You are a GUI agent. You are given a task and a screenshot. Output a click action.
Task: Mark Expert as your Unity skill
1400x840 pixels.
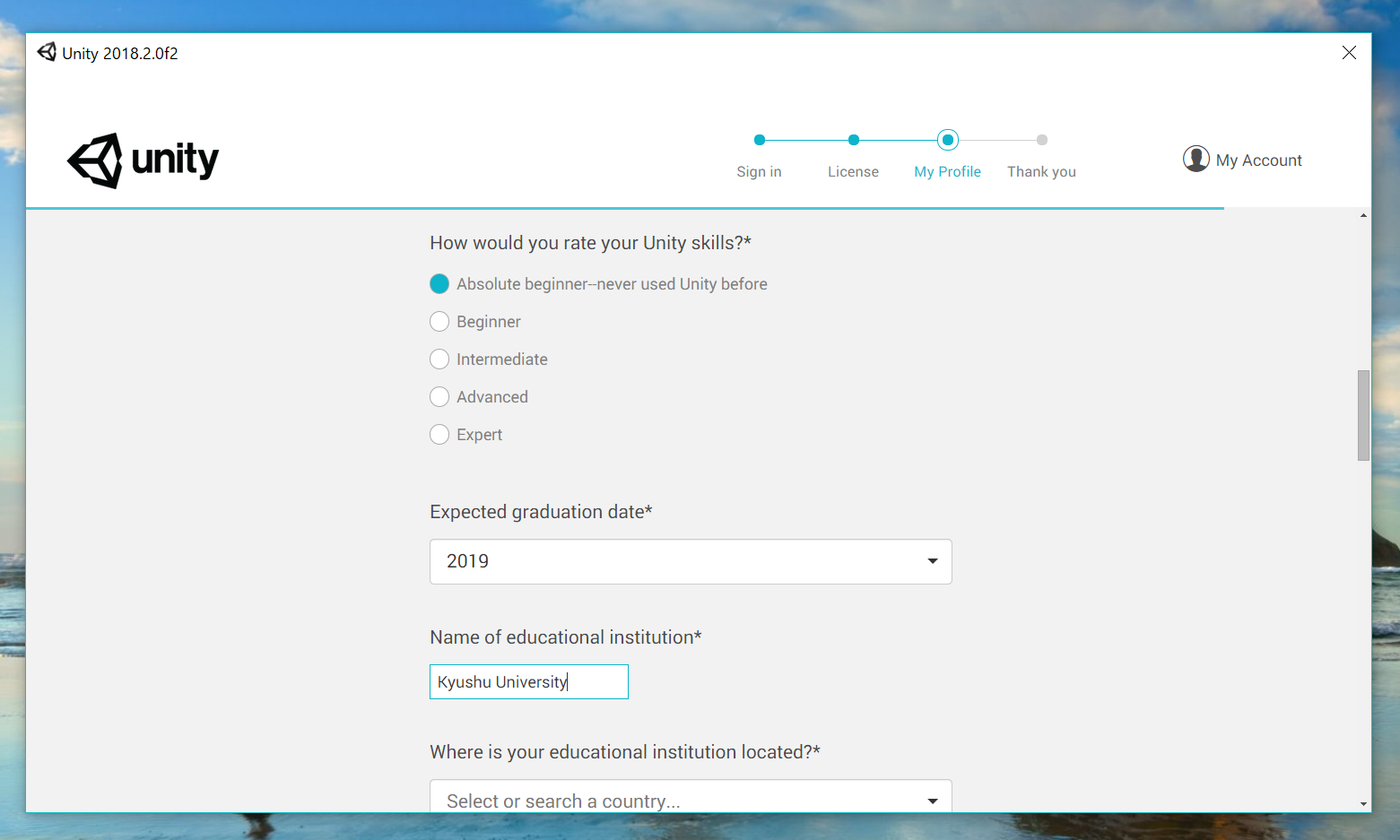pyautogui.click(x=439, y=435)
